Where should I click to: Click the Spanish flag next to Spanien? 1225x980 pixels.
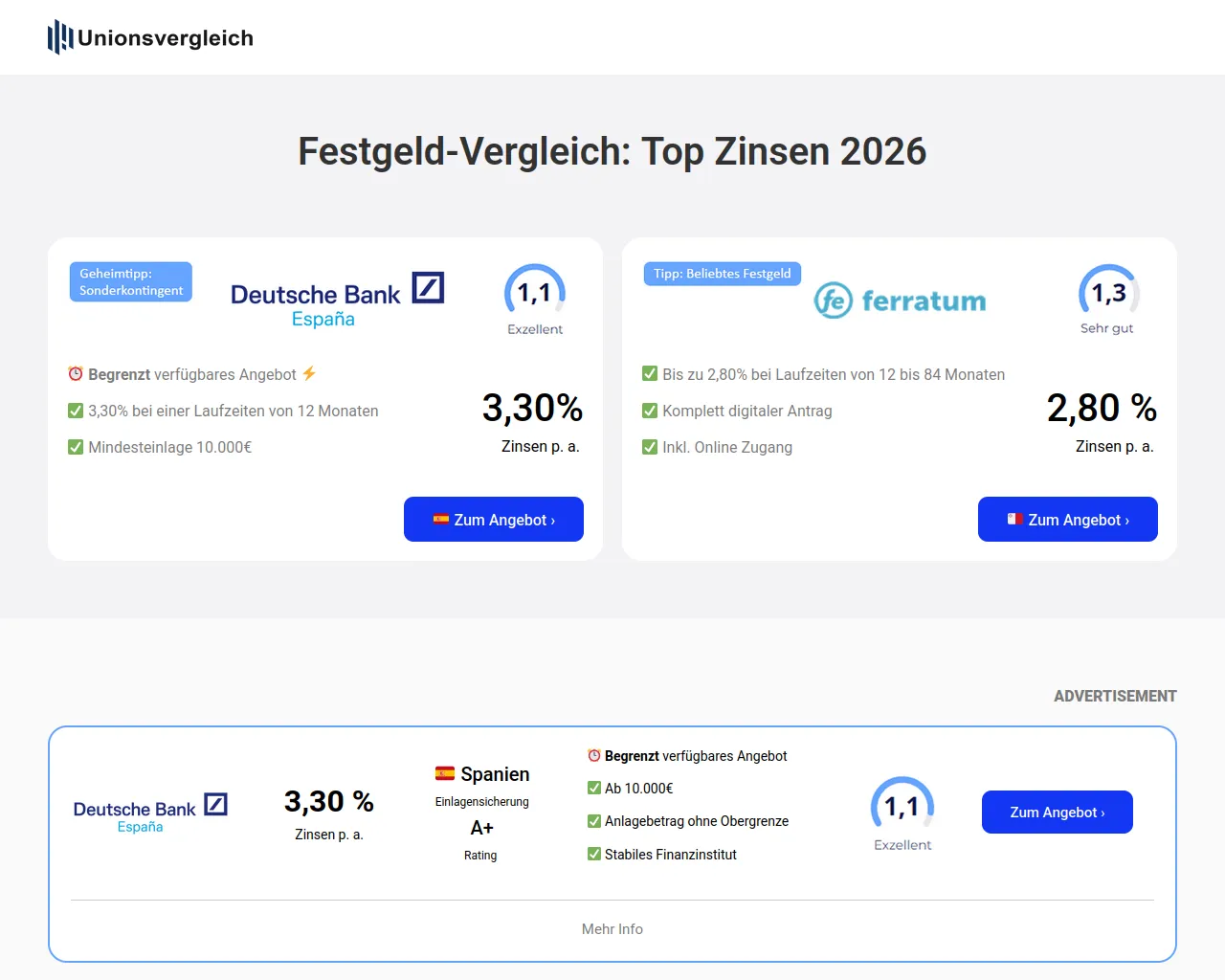tap(445, 773)
